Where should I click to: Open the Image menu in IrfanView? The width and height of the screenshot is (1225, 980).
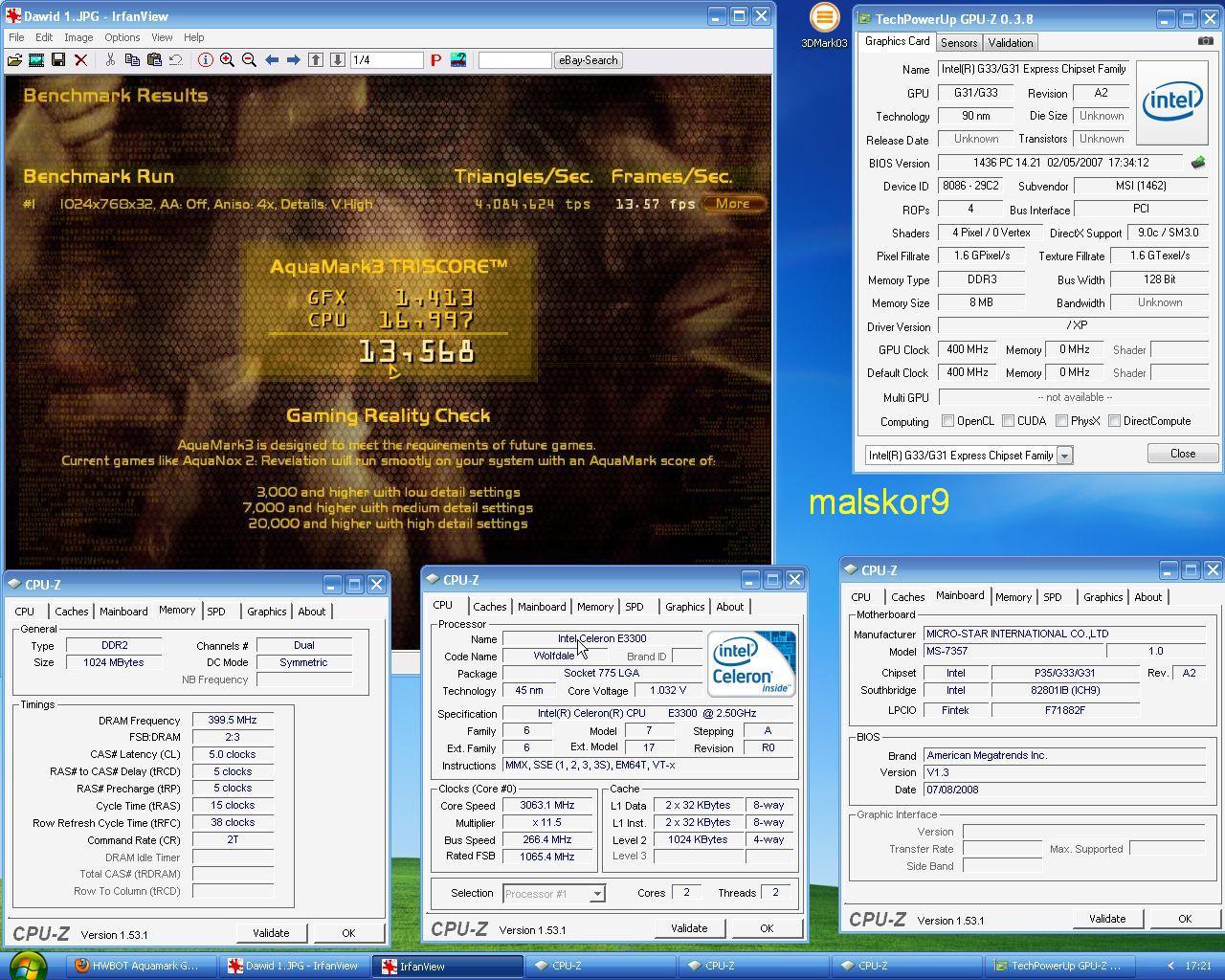[78, 37]
